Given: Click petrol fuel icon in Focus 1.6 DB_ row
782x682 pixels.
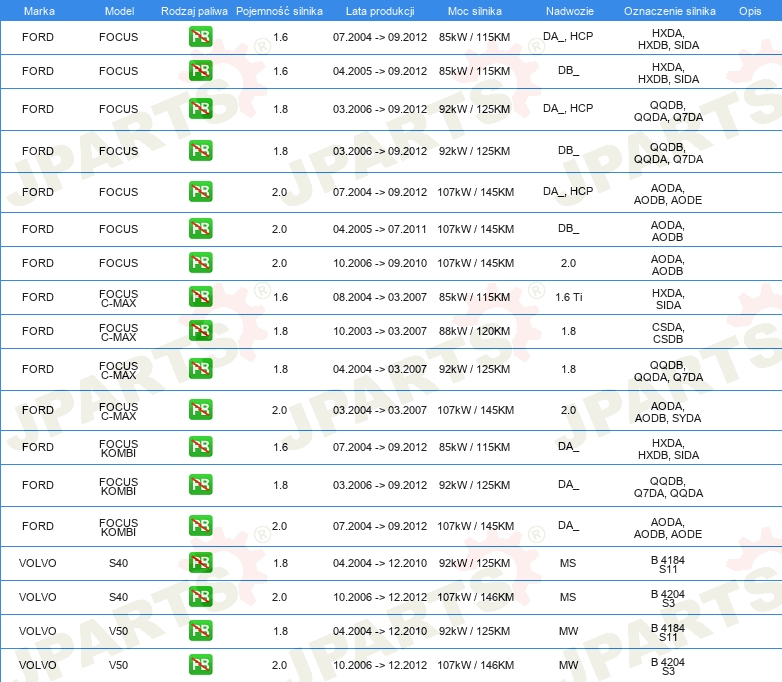Looking at the screenshot, I should 200,71.
